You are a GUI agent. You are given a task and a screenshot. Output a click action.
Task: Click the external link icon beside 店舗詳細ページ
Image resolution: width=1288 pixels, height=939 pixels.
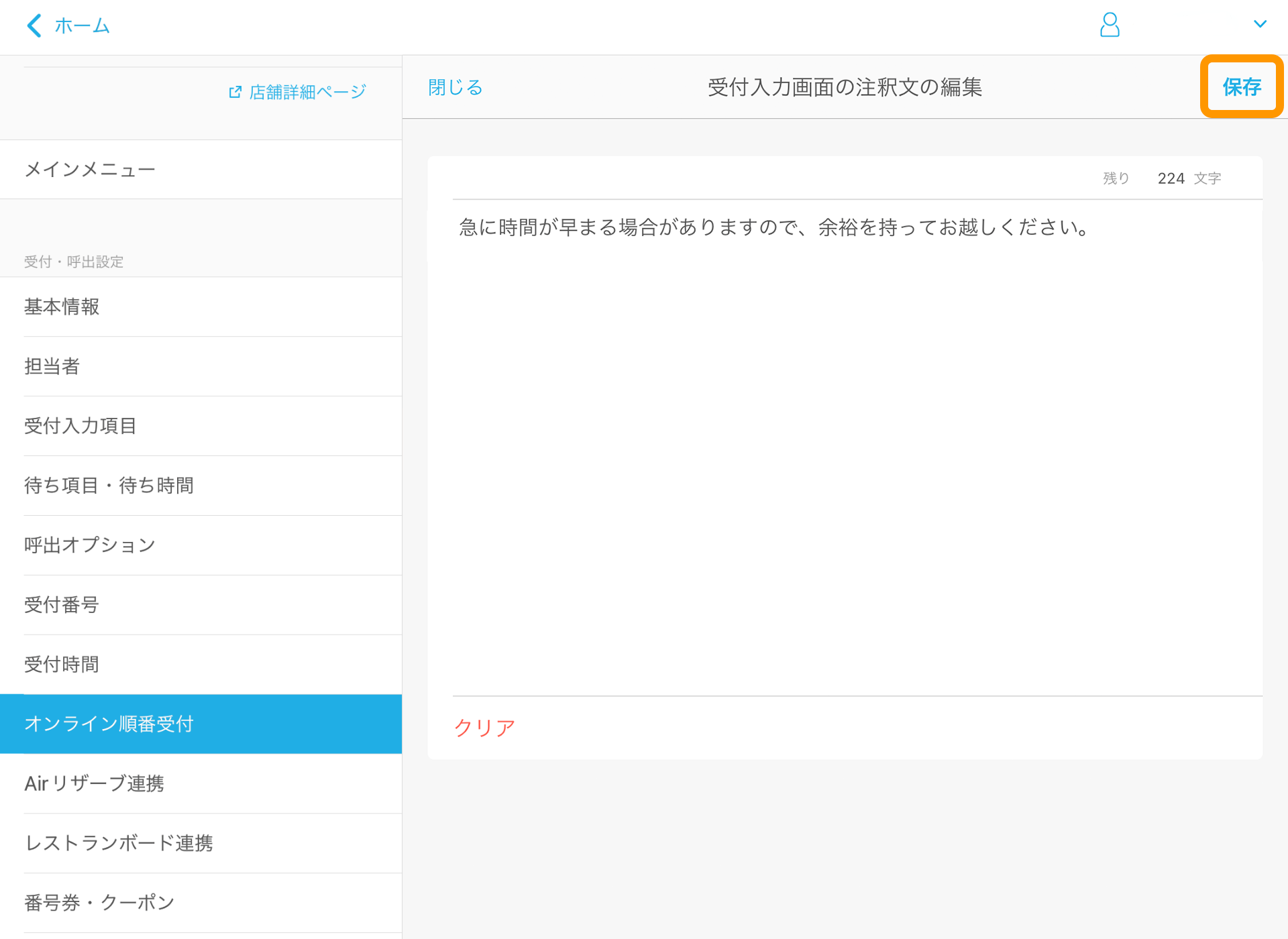pyautogui.click(x=234, y=91)
